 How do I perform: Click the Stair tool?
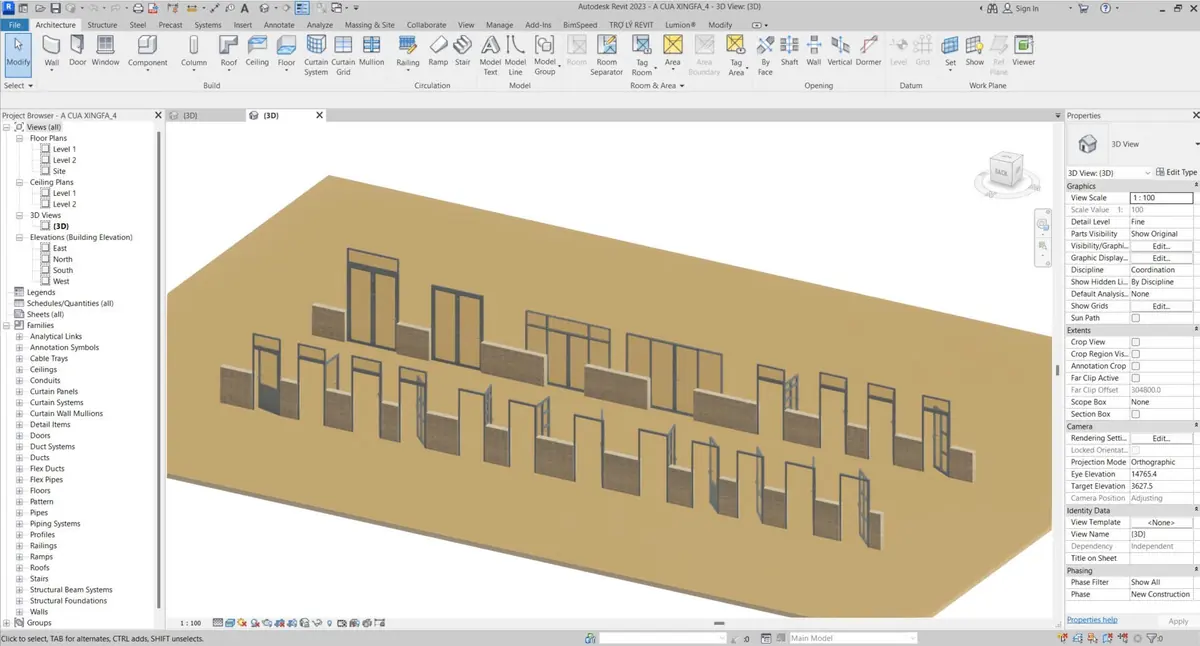click(x=462, y=51)
